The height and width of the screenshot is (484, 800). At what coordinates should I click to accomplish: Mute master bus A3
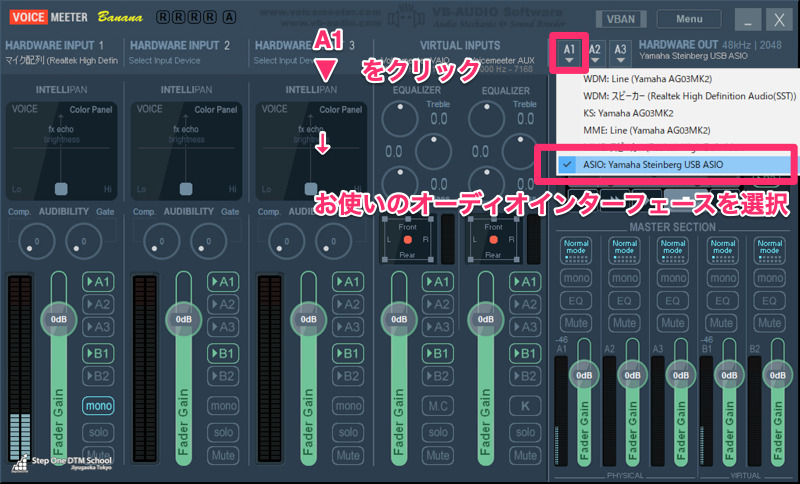(x=673, y=323)
